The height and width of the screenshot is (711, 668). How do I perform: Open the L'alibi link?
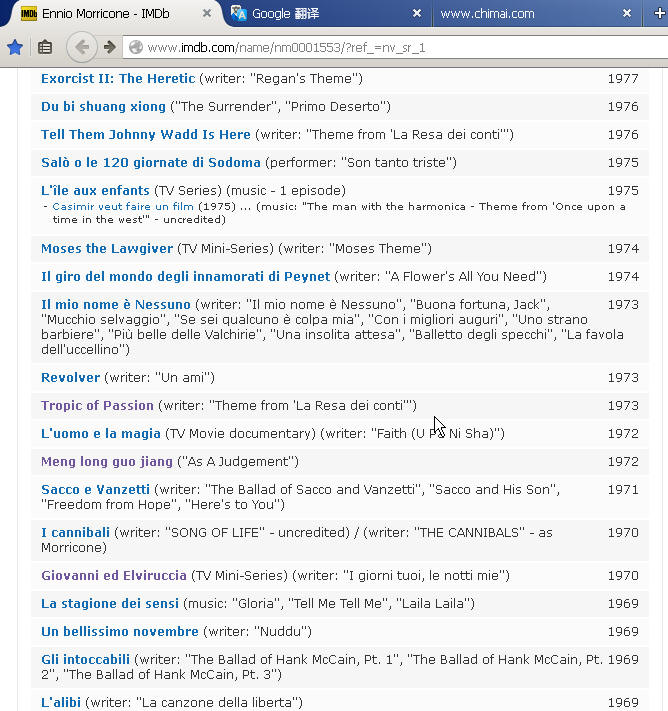[61, 702]
